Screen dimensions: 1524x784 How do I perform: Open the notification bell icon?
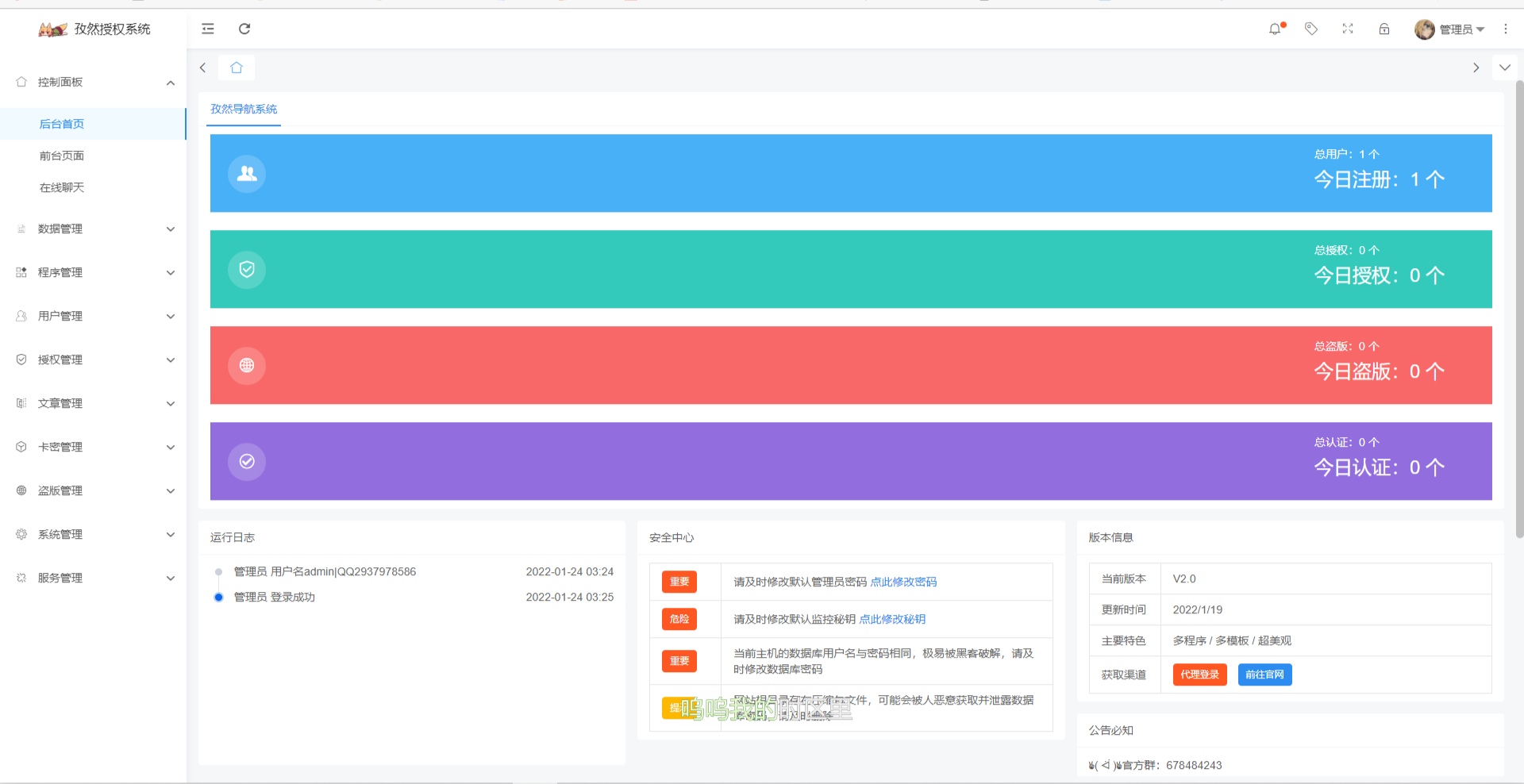click(1275, 29)
